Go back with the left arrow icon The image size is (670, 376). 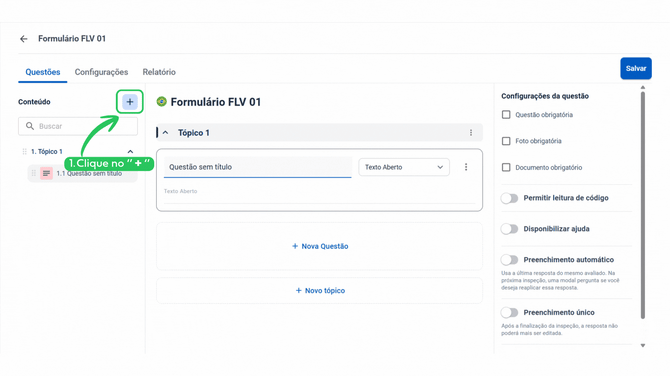pos(24,39)
